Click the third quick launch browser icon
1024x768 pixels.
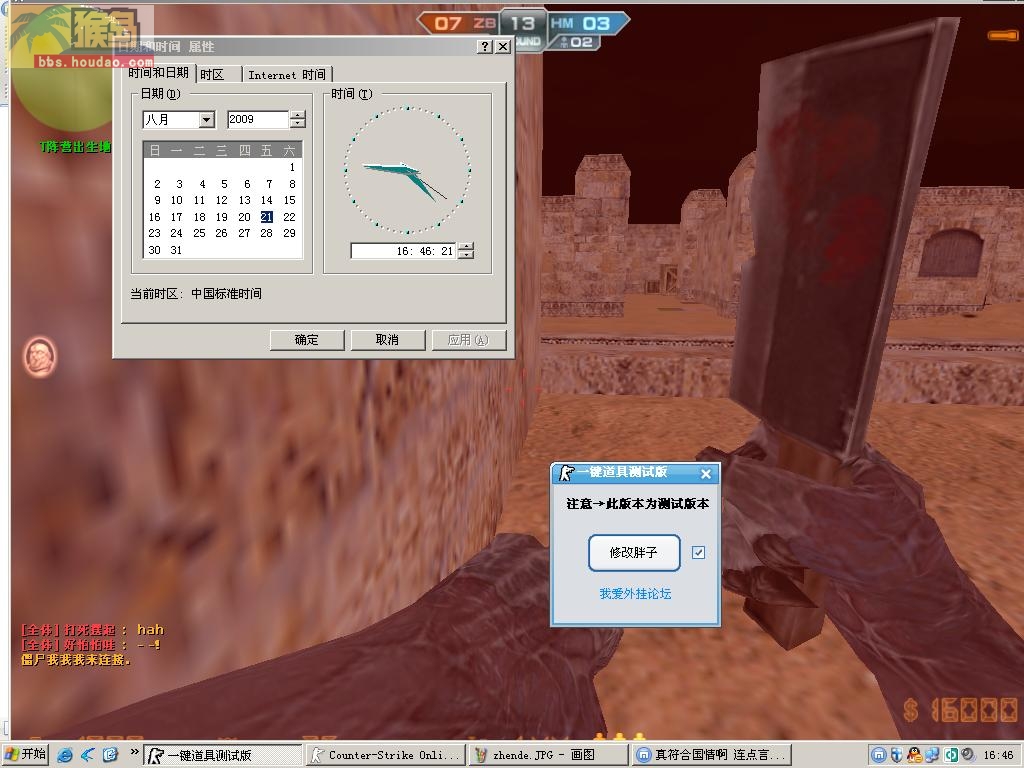coord(110,755)
